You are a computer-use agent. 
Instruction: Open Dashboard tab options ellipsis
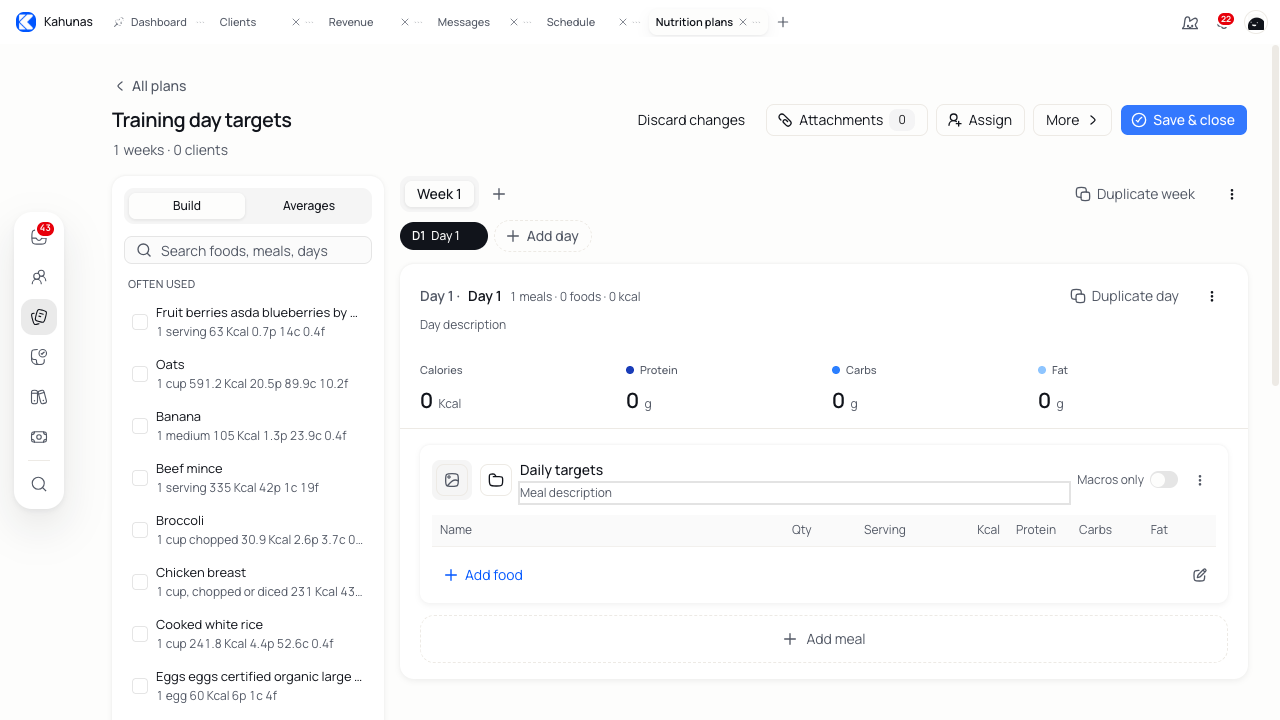click(200, 22)
